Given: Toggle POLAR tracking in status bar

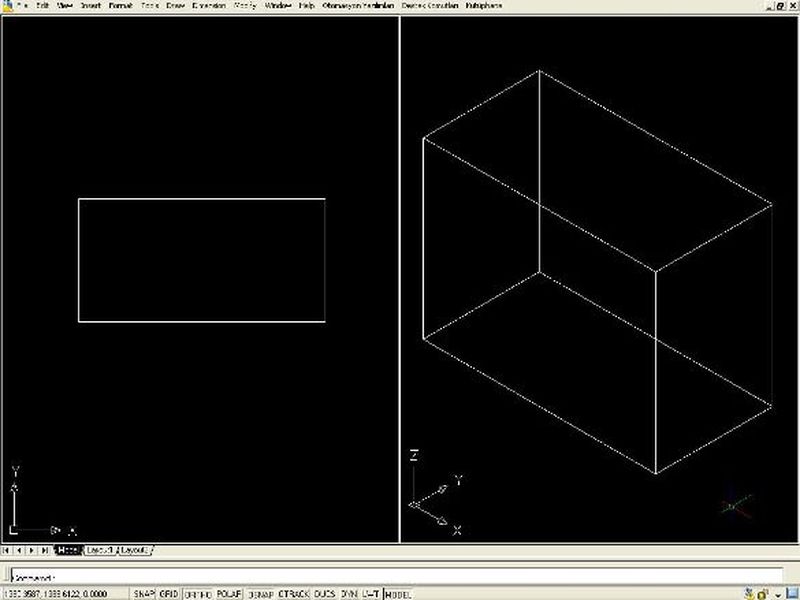Looking at the screenshot, I should tap(229, 593).
